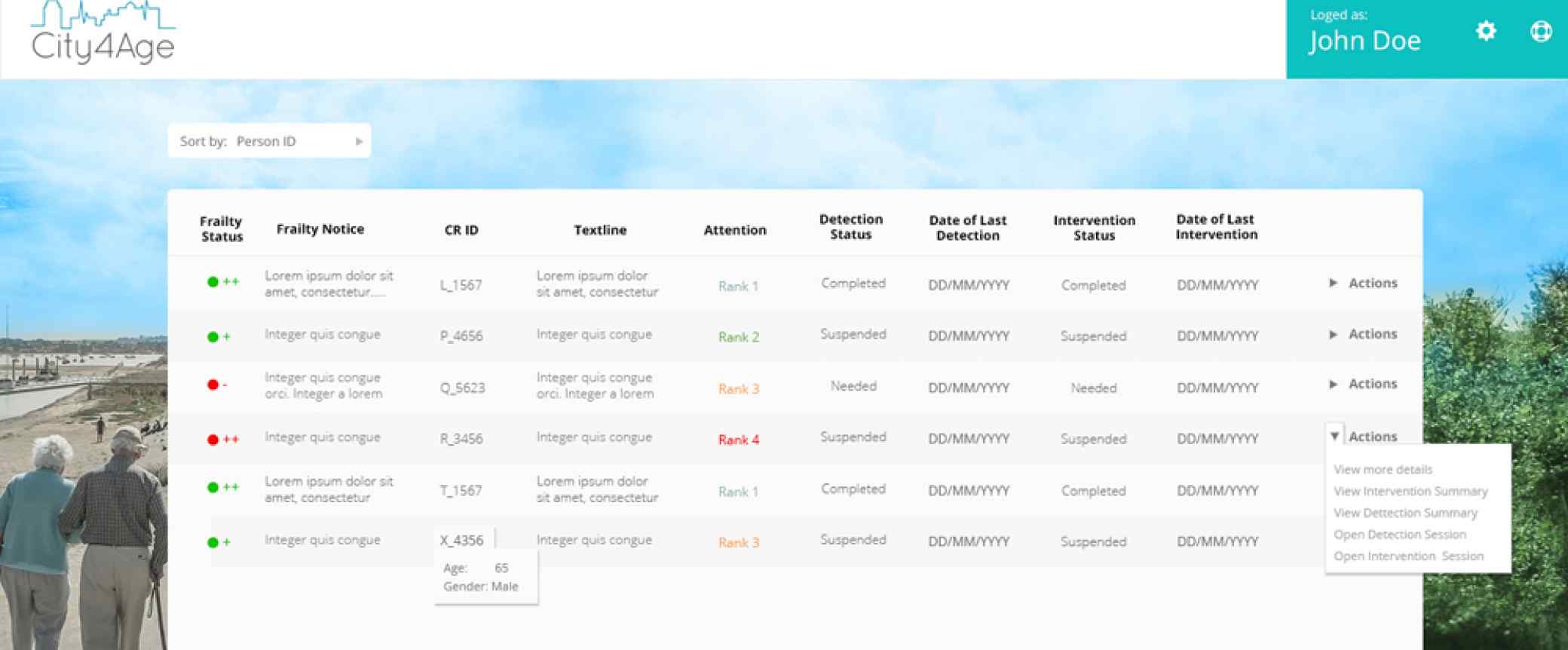The width and height of the screenshot is (1568, 650).
Task: Click Open Intervention Session option
Action: tap(1407, 556)
